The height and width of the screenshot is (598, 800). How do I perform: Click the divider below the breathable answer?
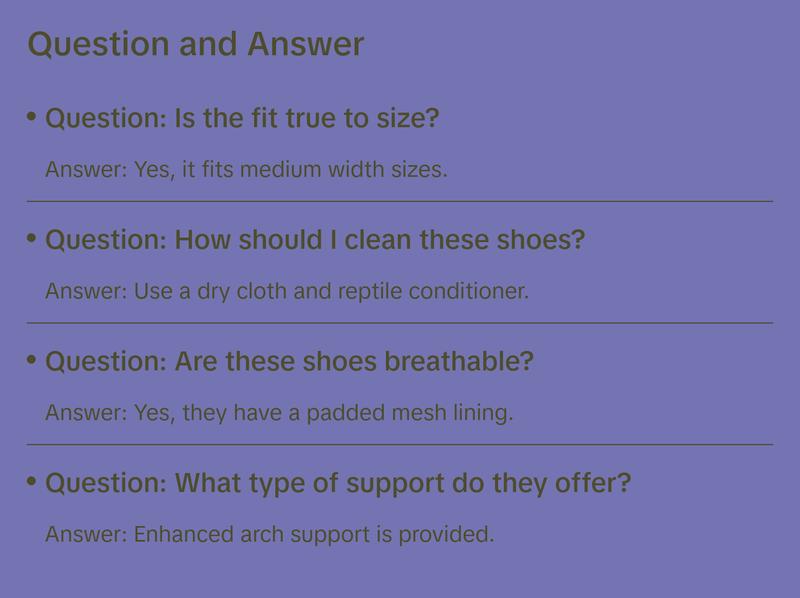click(x=400, y=444)
